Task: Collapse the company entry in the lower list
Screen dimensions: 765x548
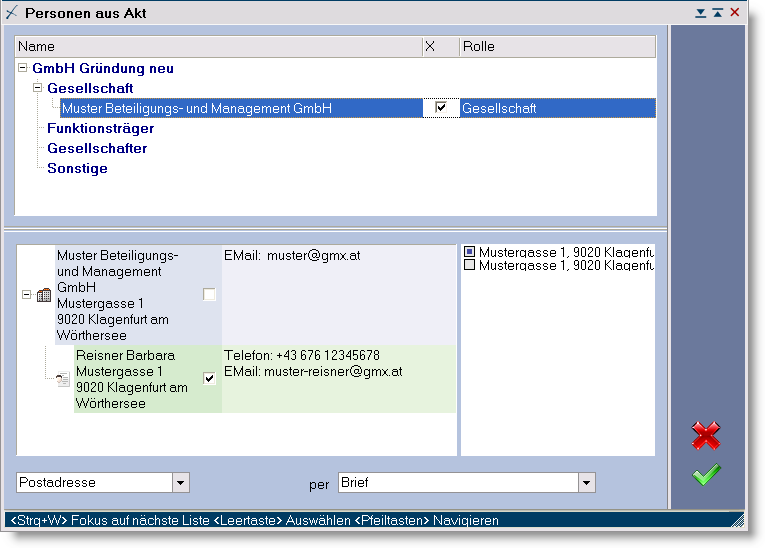Action: click(26, 295)
